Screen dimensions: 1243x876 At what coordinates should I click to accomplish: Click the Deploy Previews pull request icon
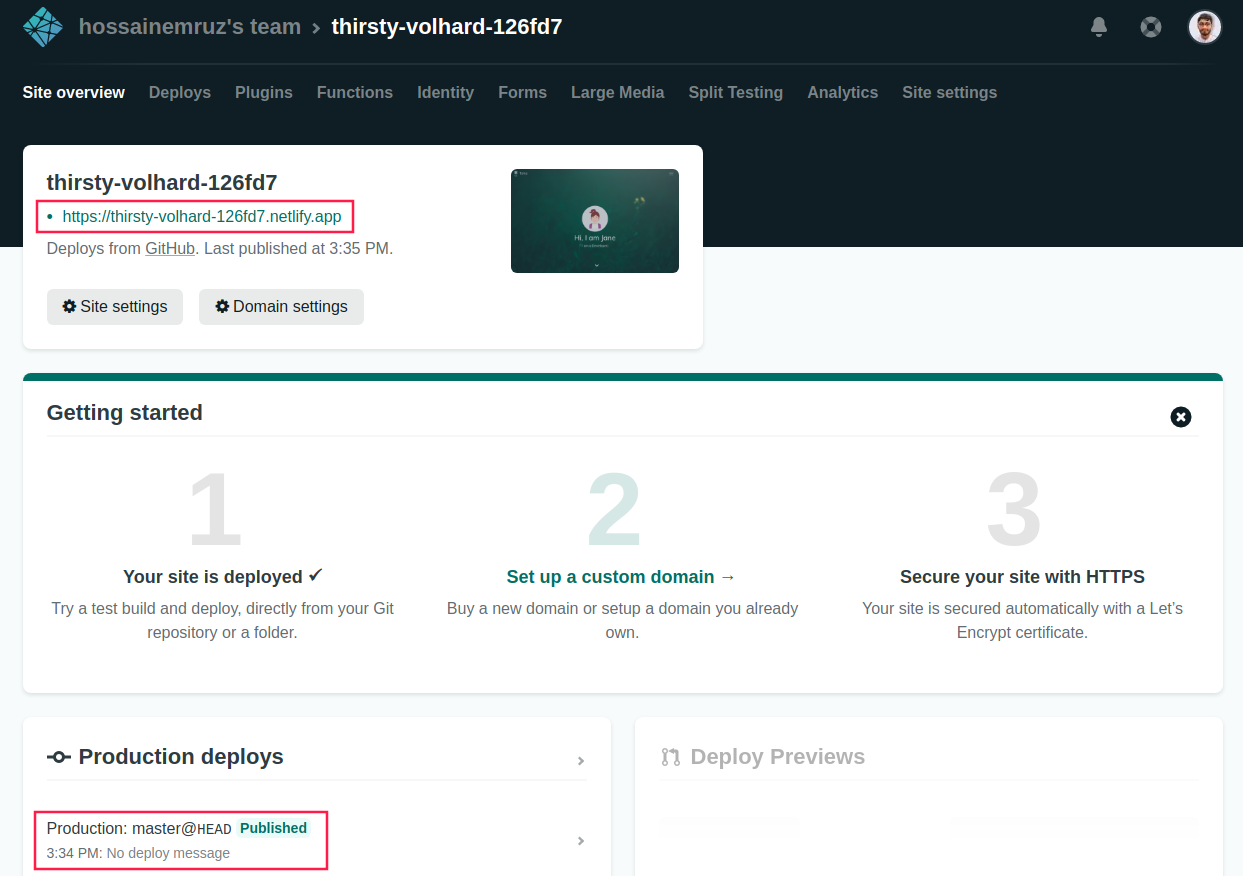click(670, 757)
